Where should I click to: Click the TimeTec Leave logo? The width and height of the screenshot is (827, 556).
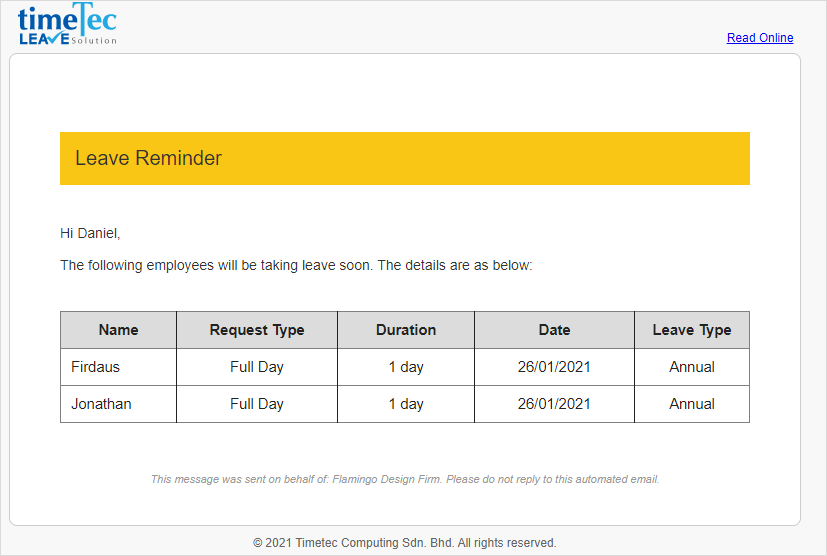[67, 26]
